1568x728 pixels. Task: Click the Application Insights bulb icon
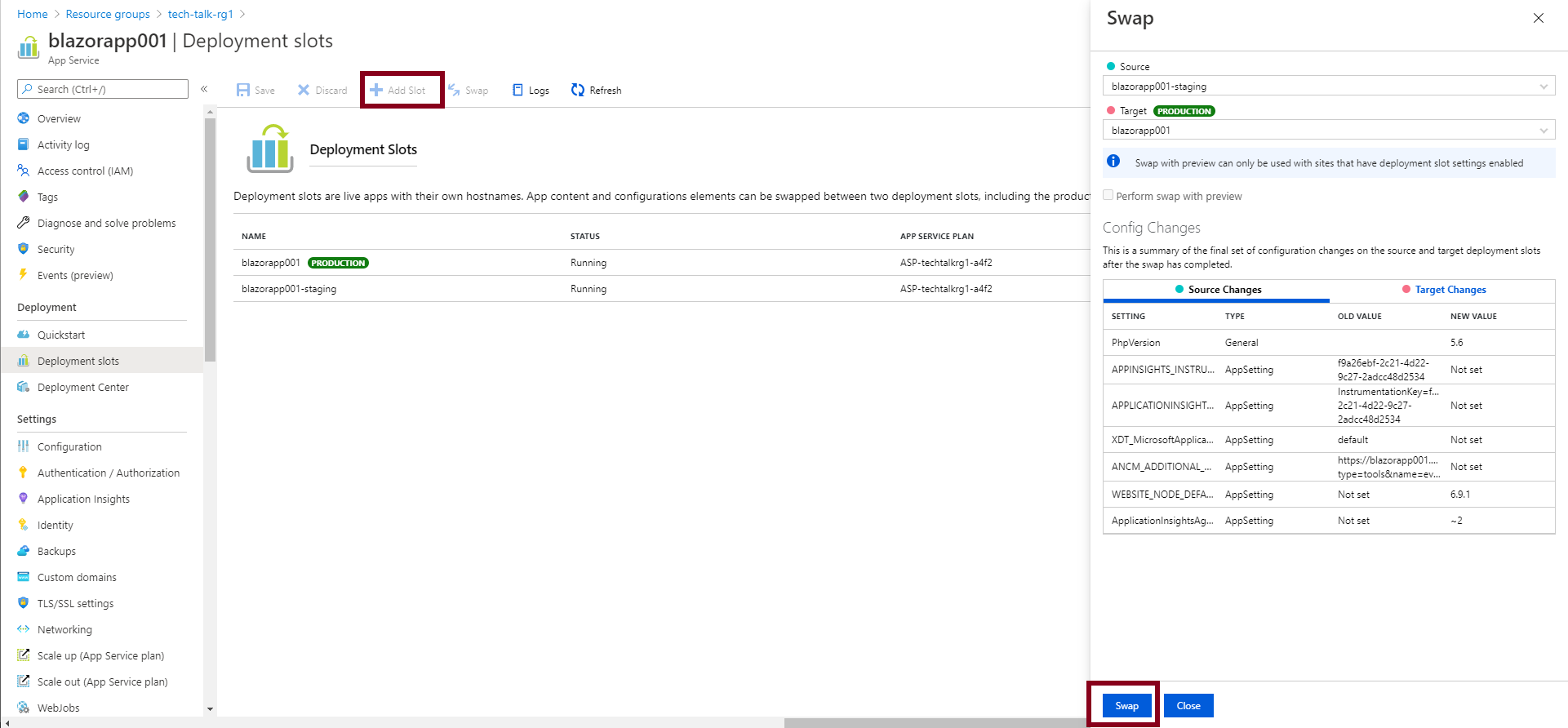pos(24,499)
